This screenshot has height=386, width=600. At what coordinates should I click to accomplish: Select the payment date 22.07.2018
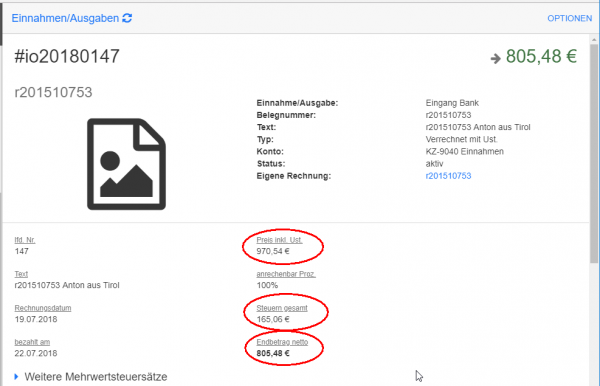tap(36, 353)
